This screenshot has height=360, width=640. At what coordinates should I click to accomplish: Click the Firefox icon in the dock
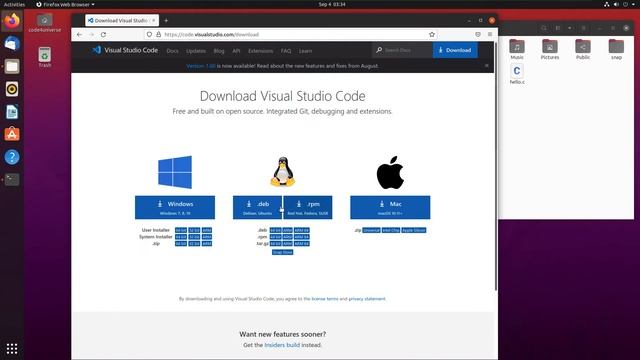12,21
